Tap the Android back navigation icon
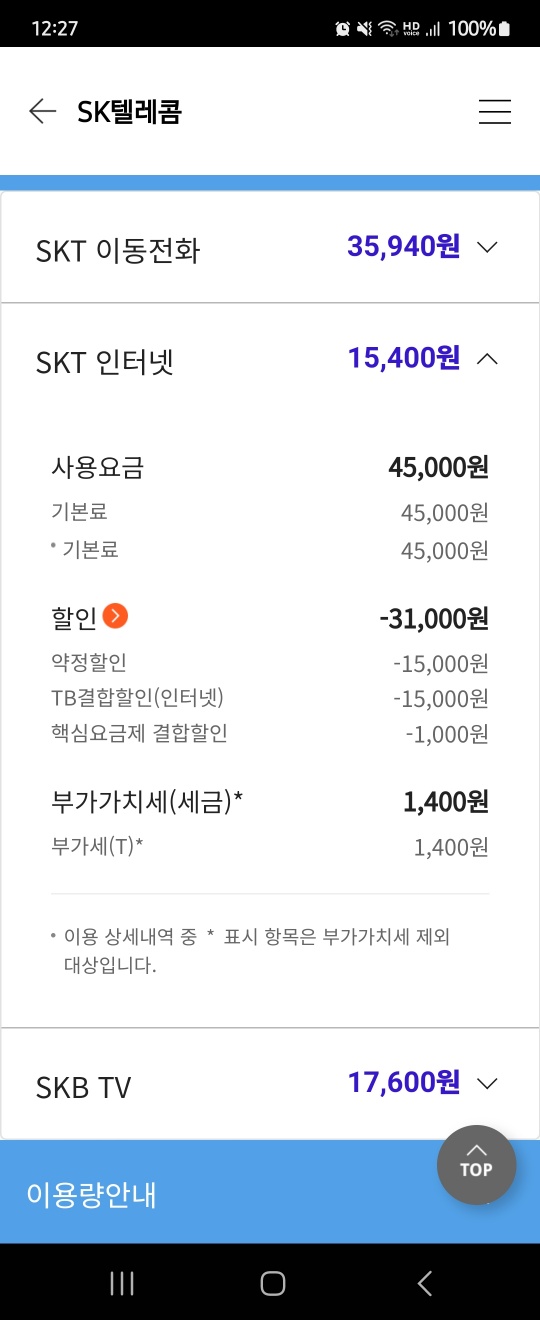Screen dimensions: 540x1320 coord(425,1284)
